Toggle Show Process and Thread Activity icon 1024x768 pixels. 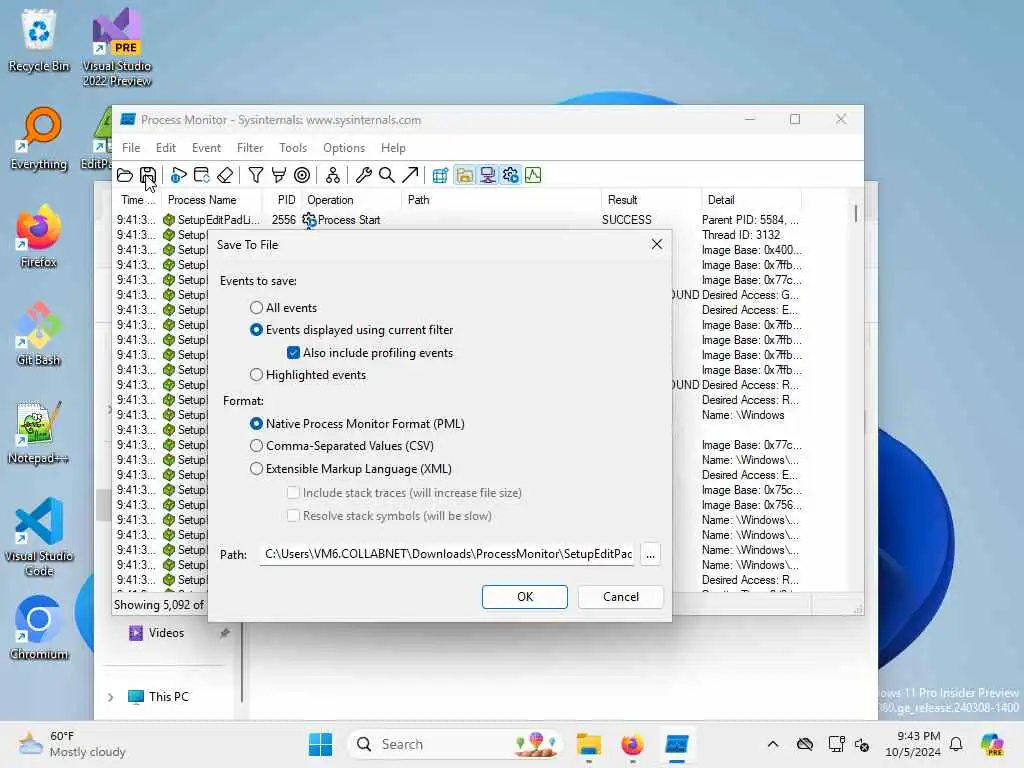510,175
